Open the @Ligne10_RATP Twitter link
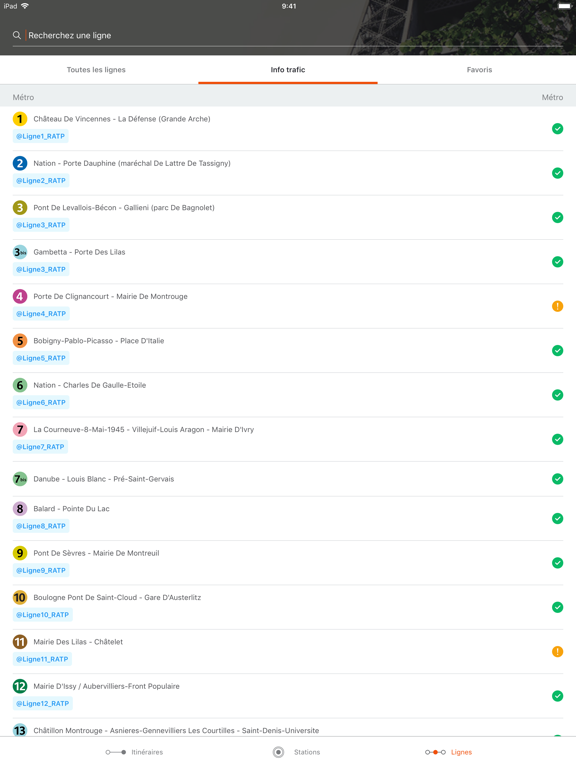The width and height of the screenshot is (576, 768). (43, 615)
